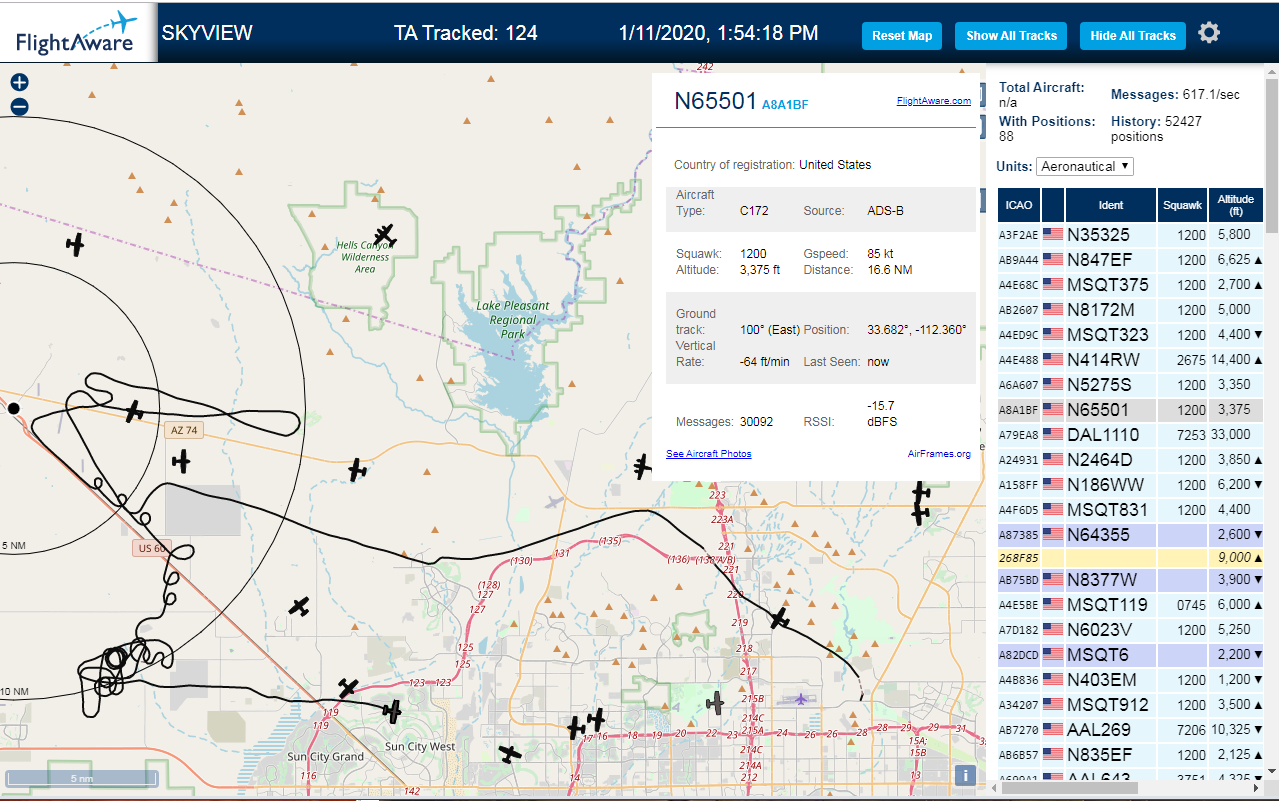The image size is (1279, 801).
Task: Show all aircraft tracks
Action: 1011,36
